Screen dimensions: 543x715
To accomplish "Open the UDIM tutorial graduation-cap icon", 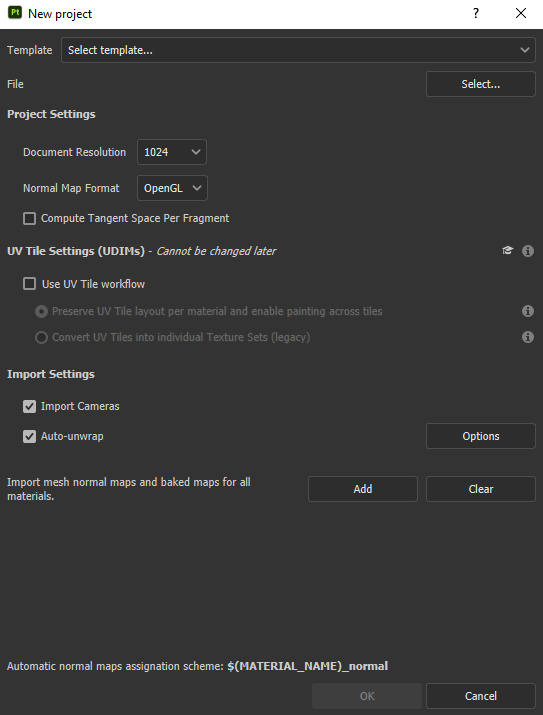I will tap(507, 250).
